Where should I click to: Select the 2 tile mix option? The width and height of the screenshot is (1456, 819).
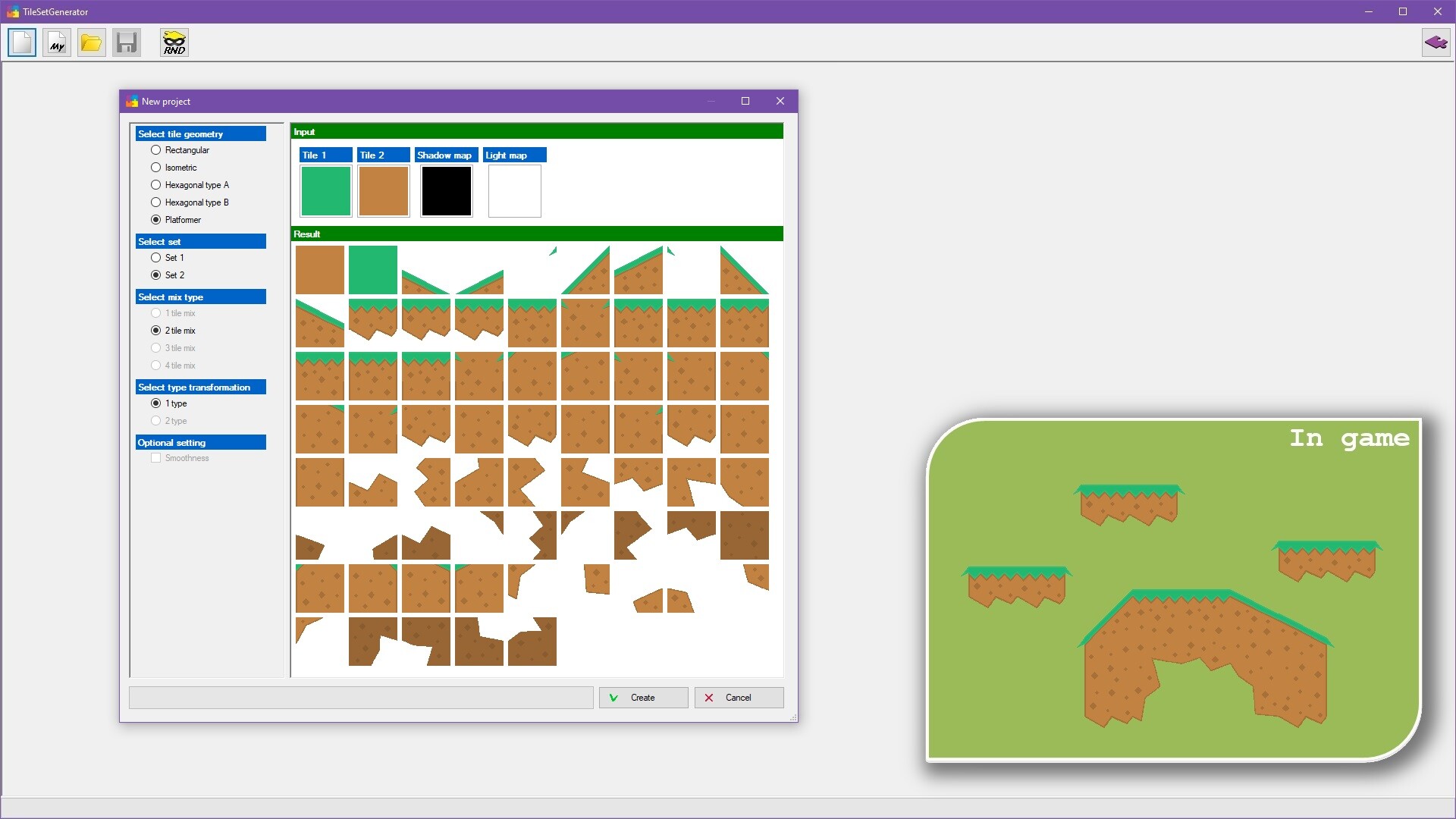(x=156, y=331)
